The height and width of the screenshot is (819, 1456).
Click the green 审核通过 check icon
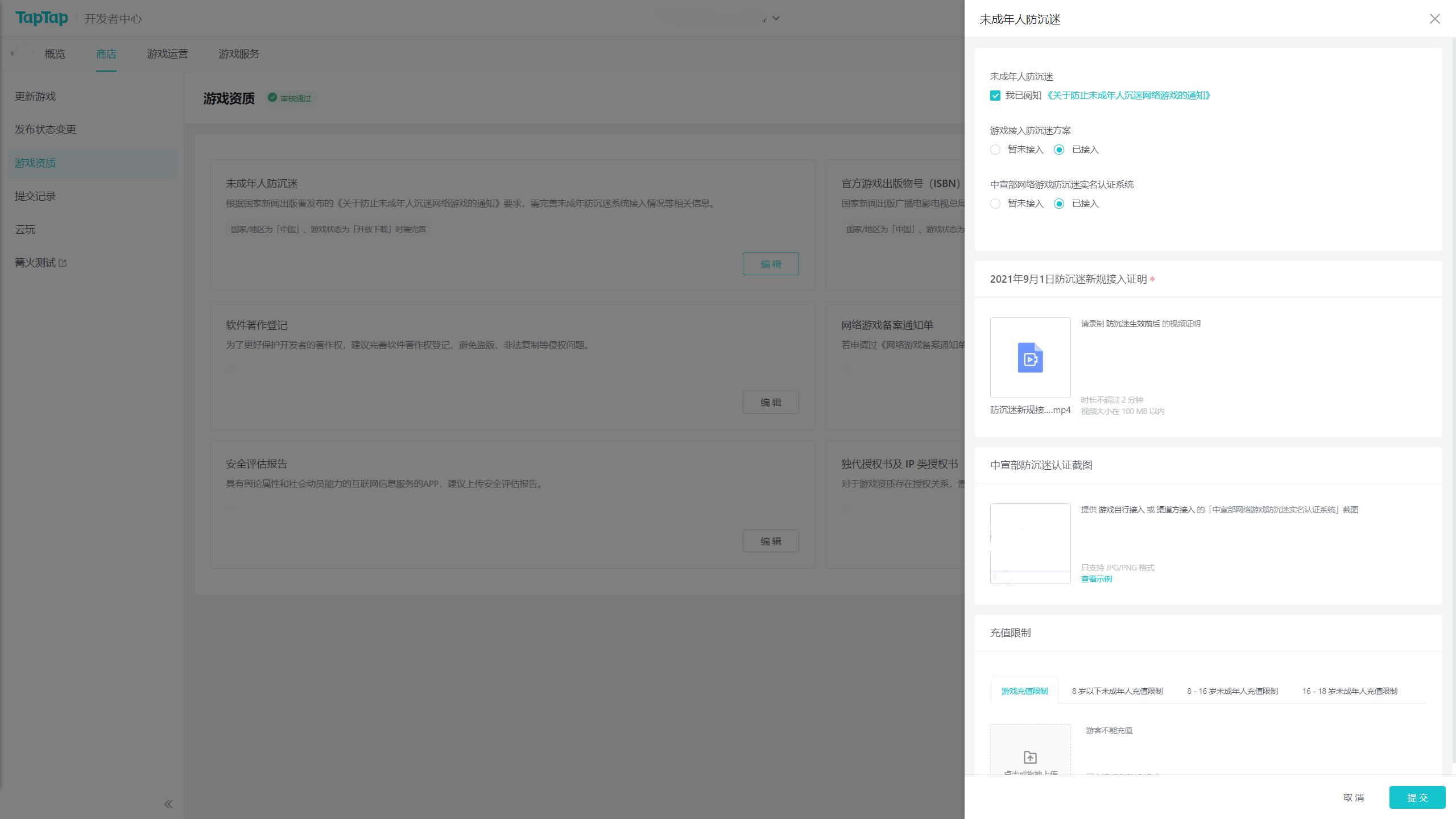pyautogui.click(x=272, y=98)
